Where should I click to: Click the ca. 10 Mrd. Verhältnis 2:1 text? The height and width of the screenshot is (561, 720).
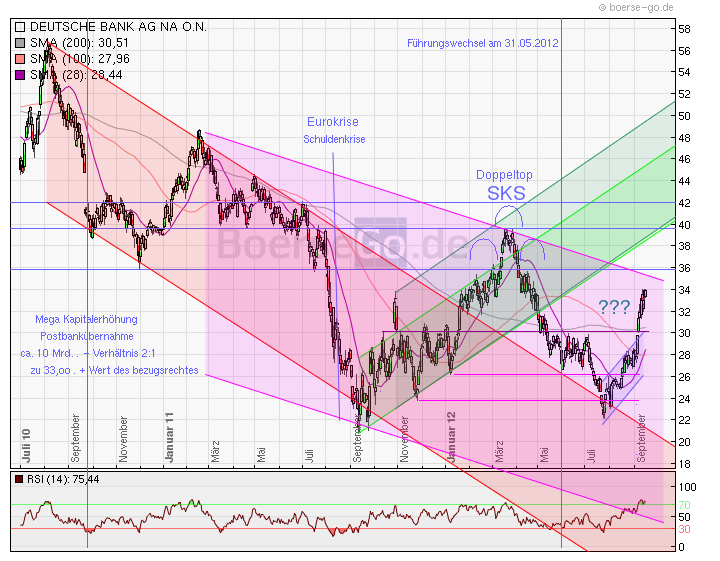pyautogui.click(x=88, y=353)
